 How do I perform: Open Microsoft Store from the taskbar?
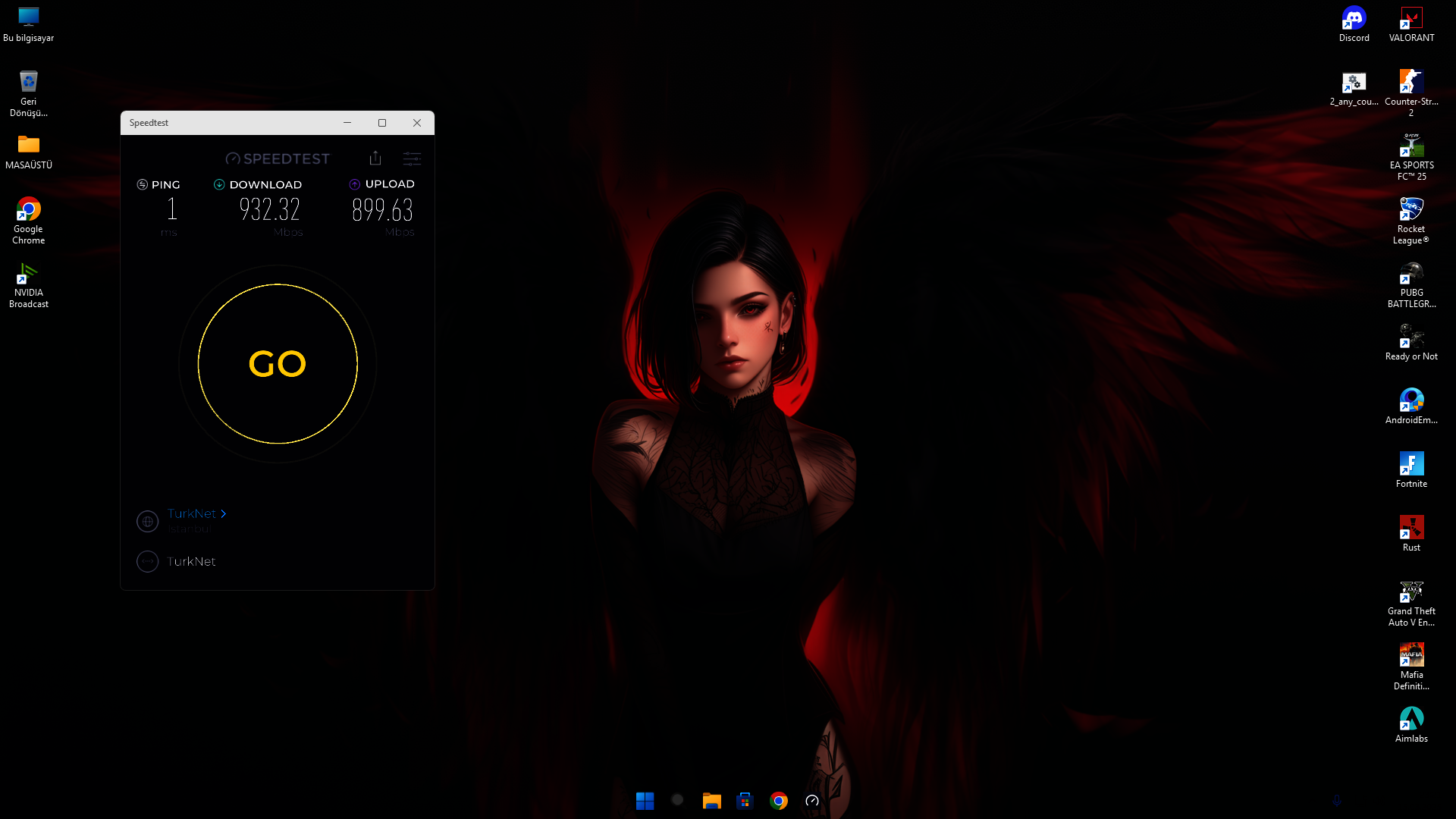tap(745, 801)
